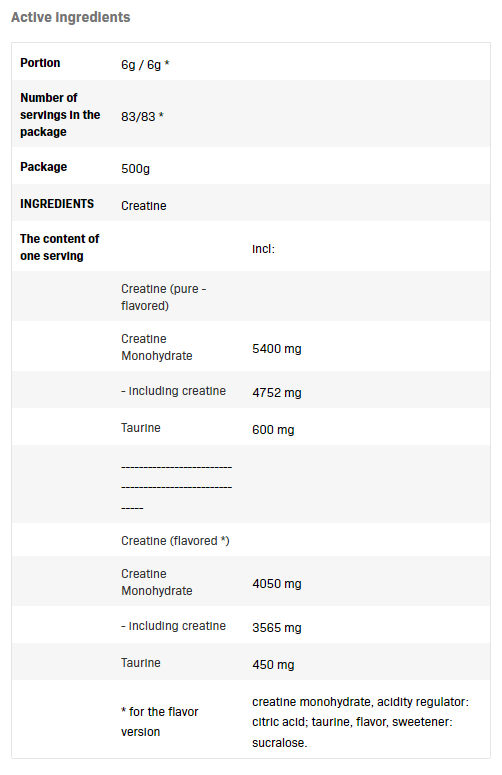The width and height of the screenshot is (502, 775).
Task: Select the 4050 mg creatine monohydrate value
Action: 277,584
